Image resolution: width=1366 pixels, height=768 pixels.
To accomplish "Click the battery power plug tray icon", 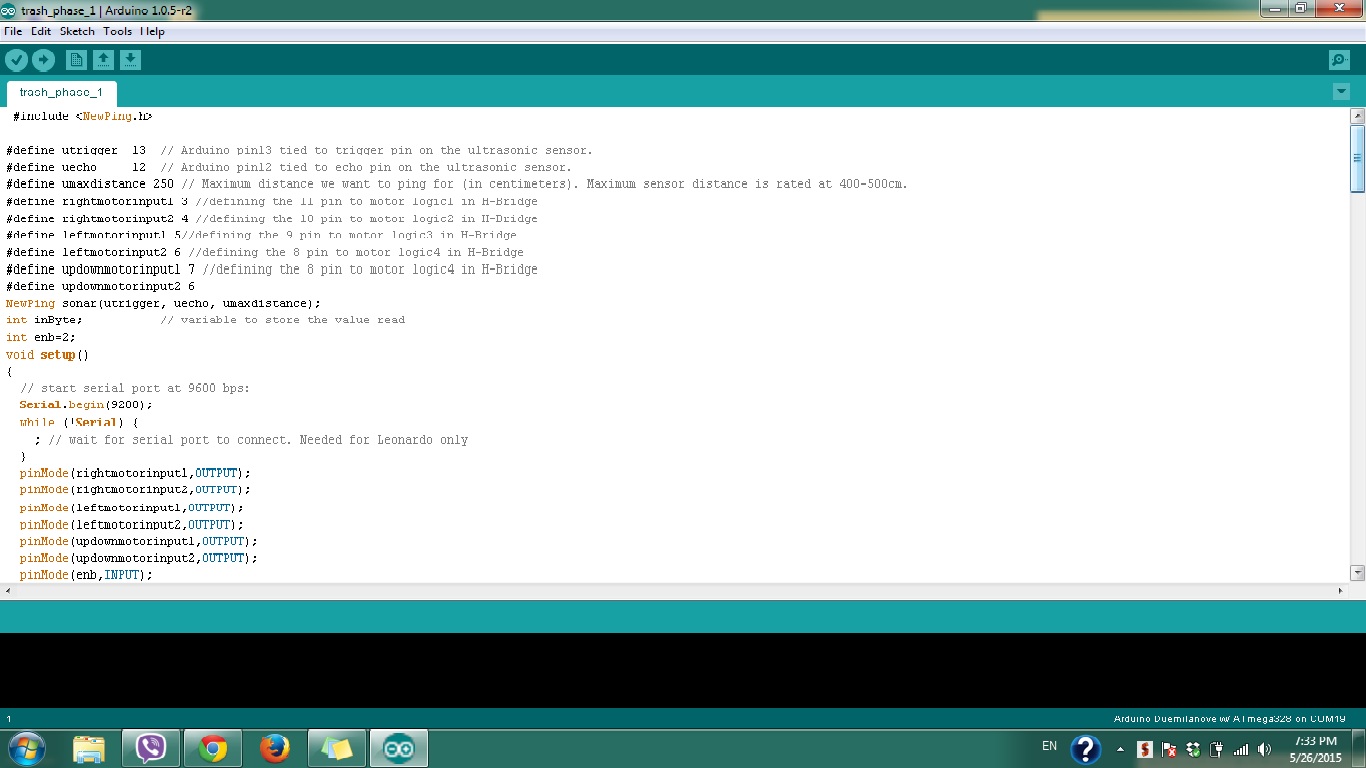I will coord(1217,749).
